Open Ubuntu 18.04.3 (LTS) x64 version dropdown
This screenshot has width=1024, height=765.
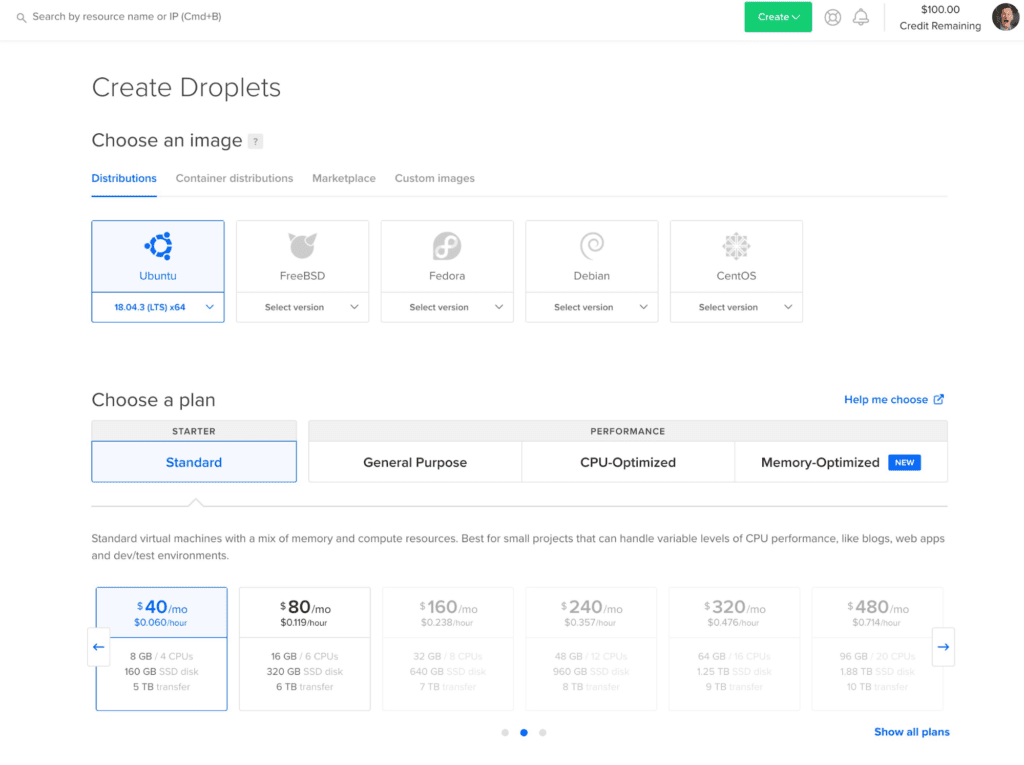[x=158, y=307]
